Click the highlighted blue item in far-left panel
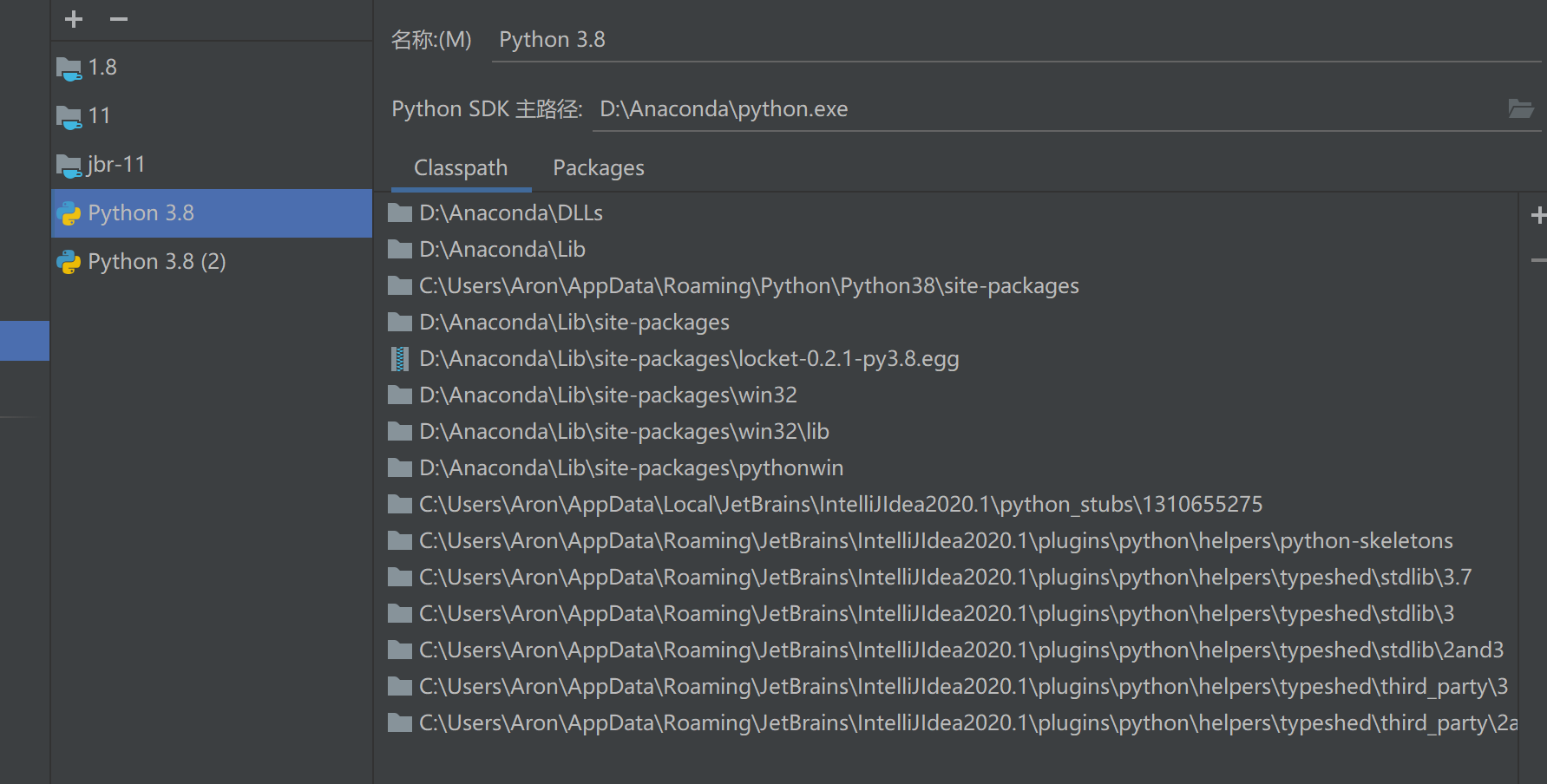 pyautogui.click(x=24, y=341)
